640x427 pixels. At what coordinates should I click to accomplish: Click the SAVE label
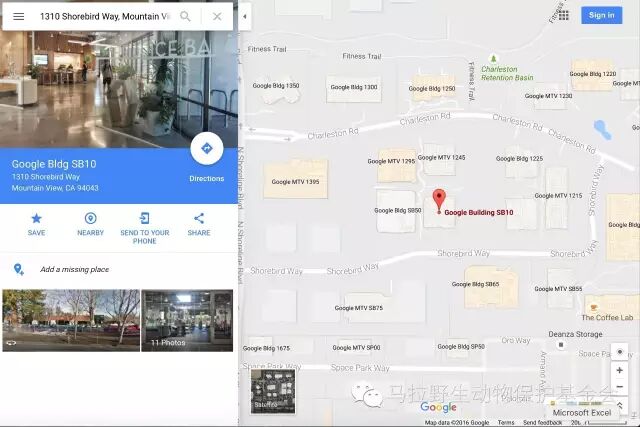pyautogui.click(x=36, y=233)
